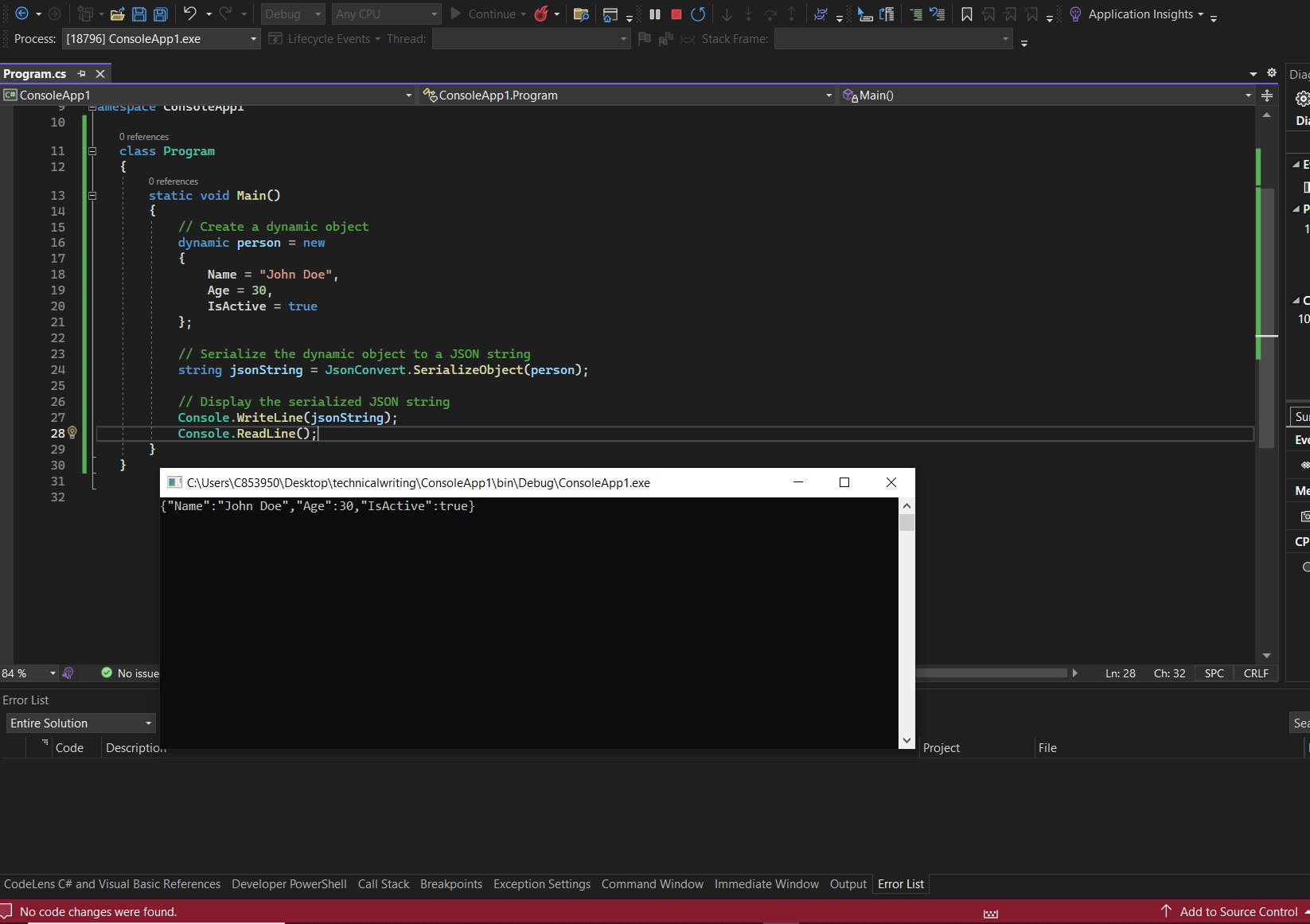Open the Process dropdown for ConsoleApp1.exe
This screenshot has height=924, width=1310.
[161, 39]
